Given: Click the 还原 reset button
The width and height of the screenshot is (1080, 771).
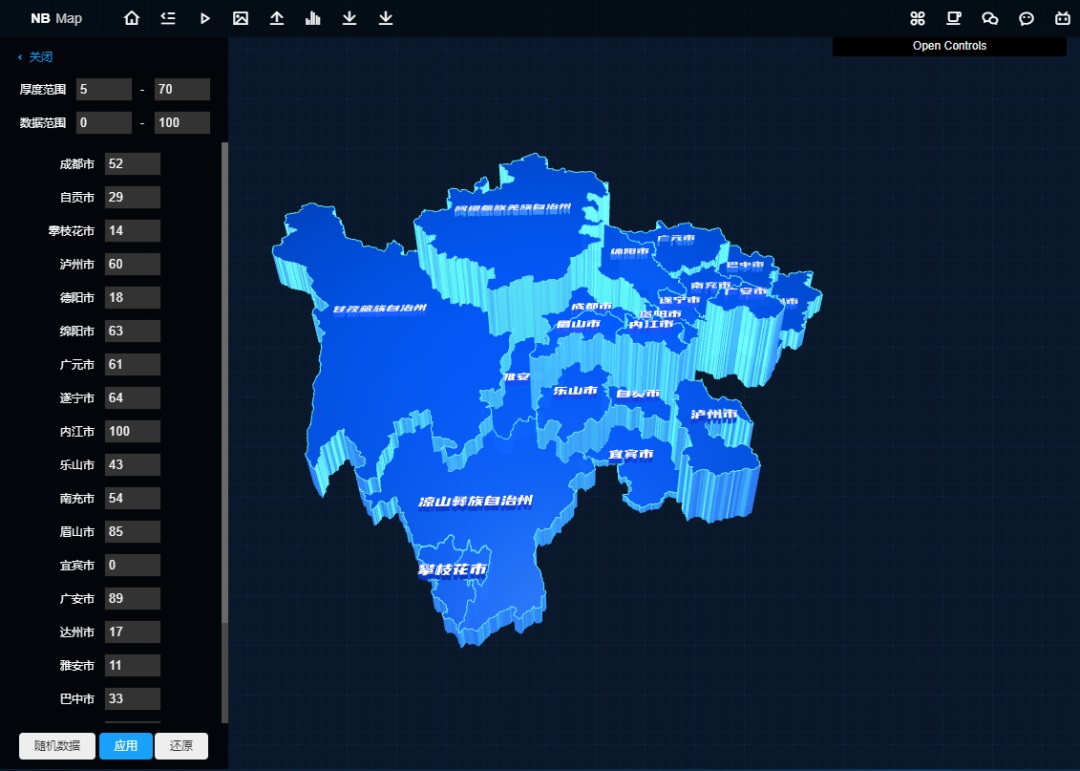Looking at the screenshot, I should [181, 746].
